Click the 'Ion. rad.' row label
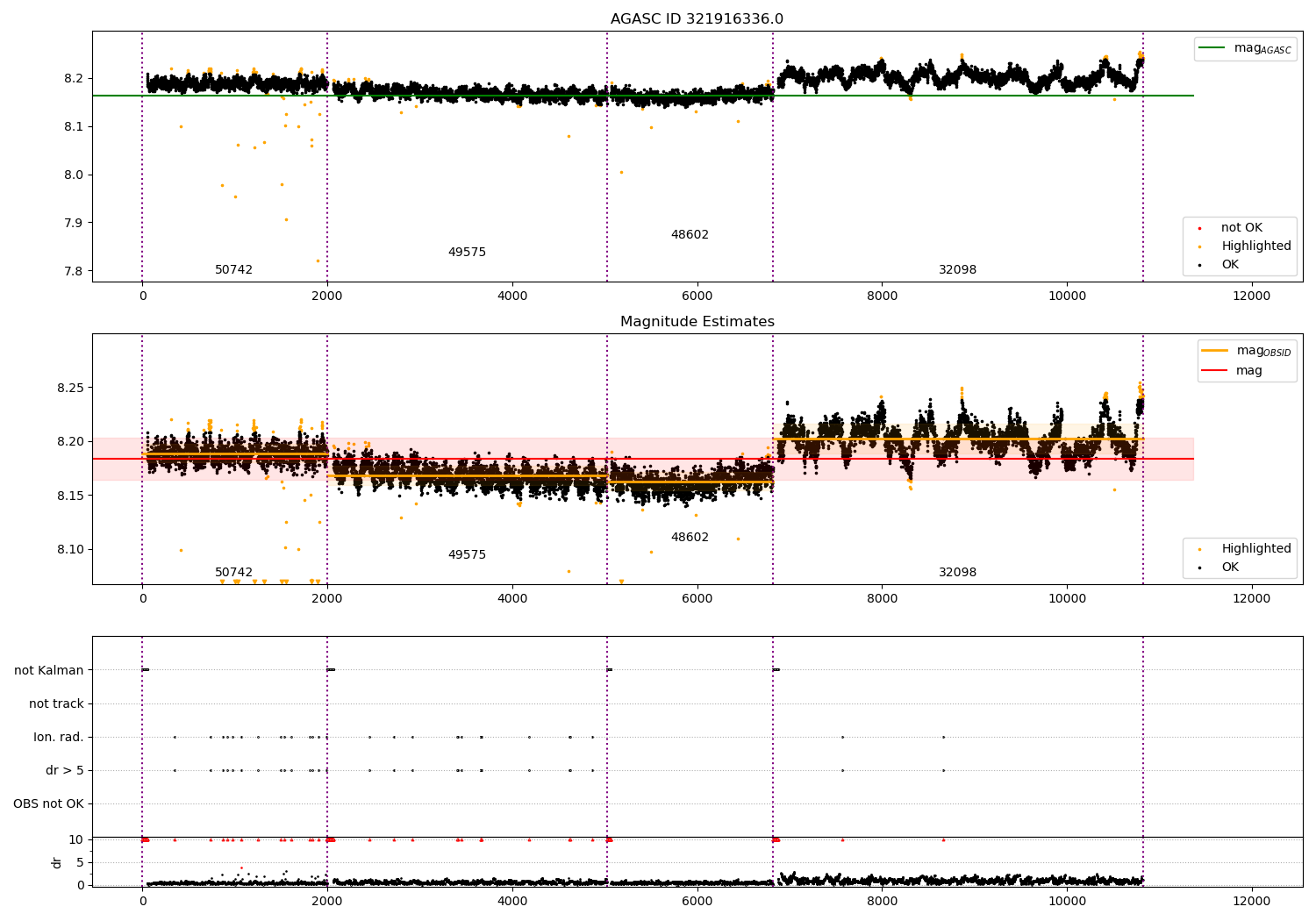 pyautogui.click(x=59, y=738)
